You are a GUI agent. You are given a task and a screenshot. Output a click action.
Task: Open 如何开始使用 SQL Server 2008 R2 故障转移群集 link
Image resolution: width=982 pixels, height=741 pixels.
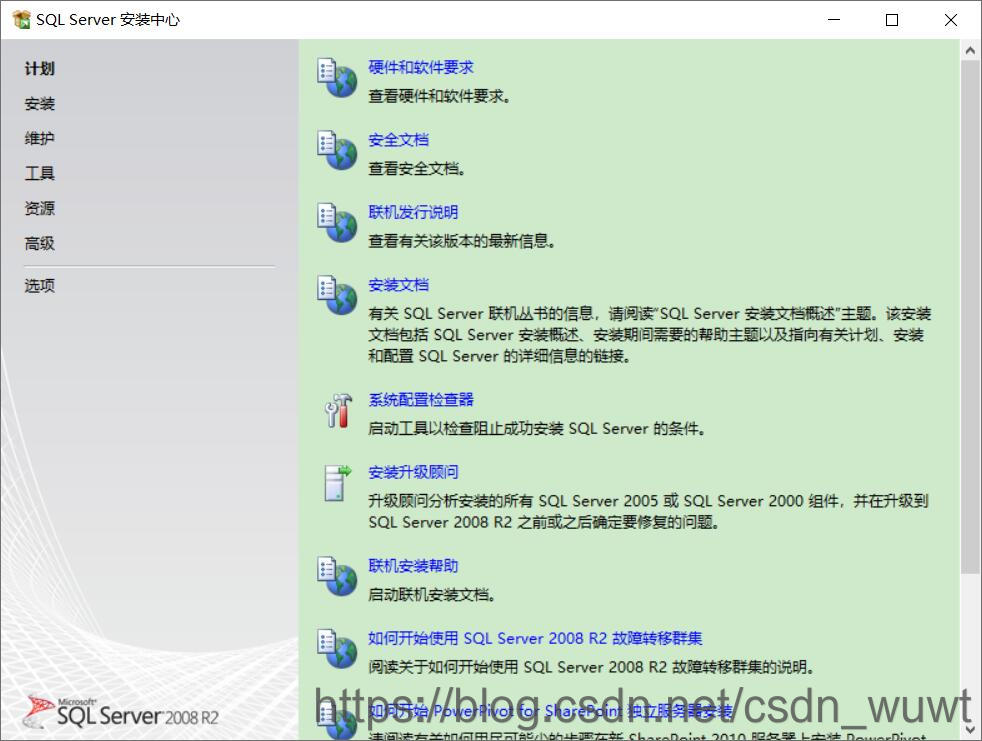(x=535, y=638)
